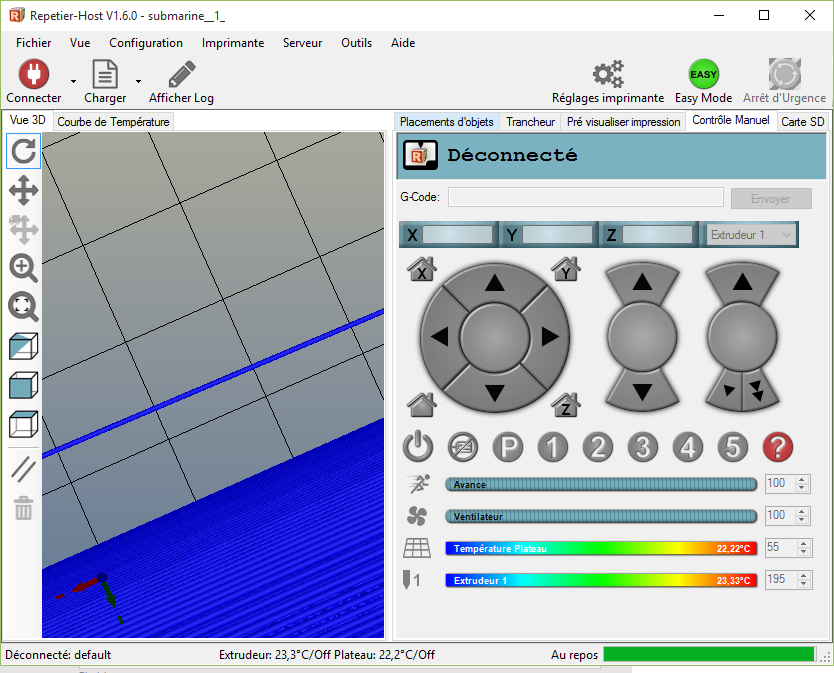Screen dimensions: 834x673
Task: Open the Carte SD tab
Action: (803, 122)
